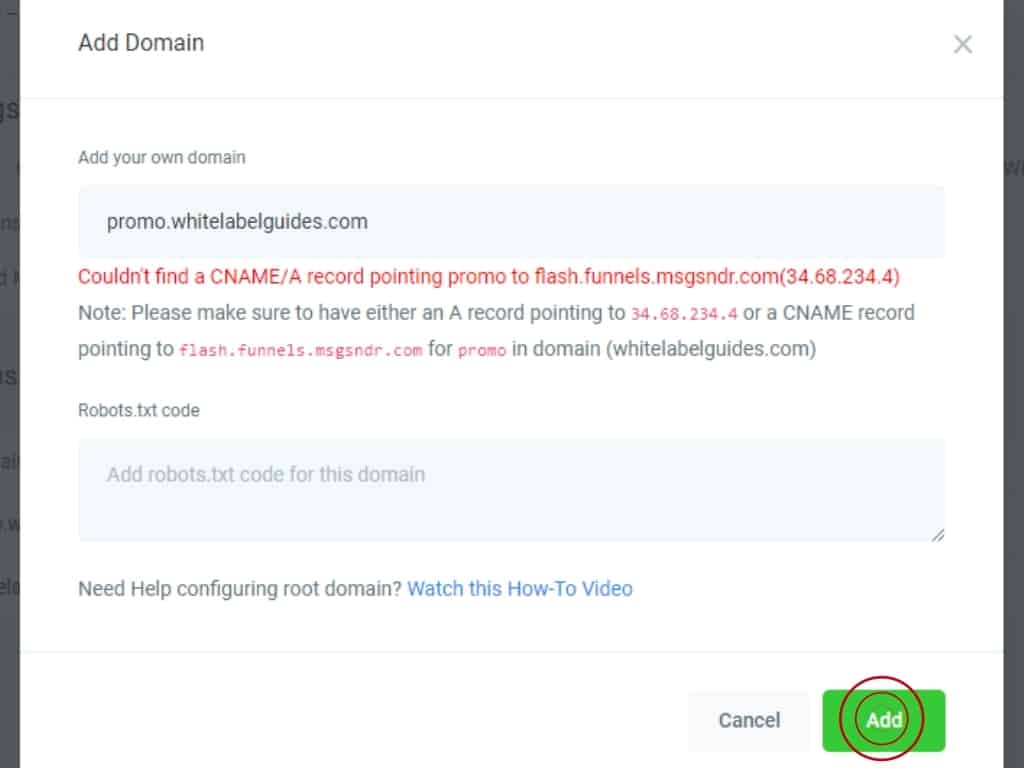1024x768 pixels.
Task: Click the "Need Help configuring root domain?" text
Action: click(240, 588)
